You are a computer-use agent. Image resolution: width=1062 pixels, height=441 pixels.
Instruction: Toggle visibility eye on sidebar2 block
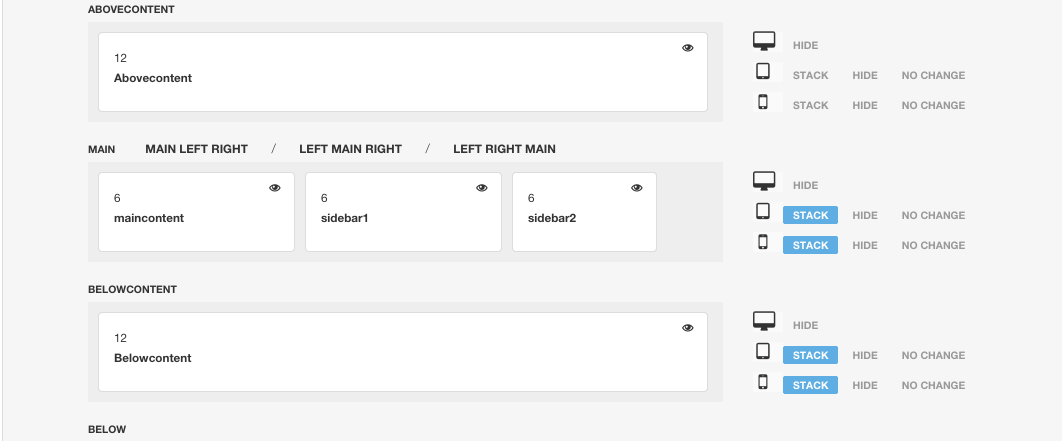pyautogui.click(x=637, y=188)
